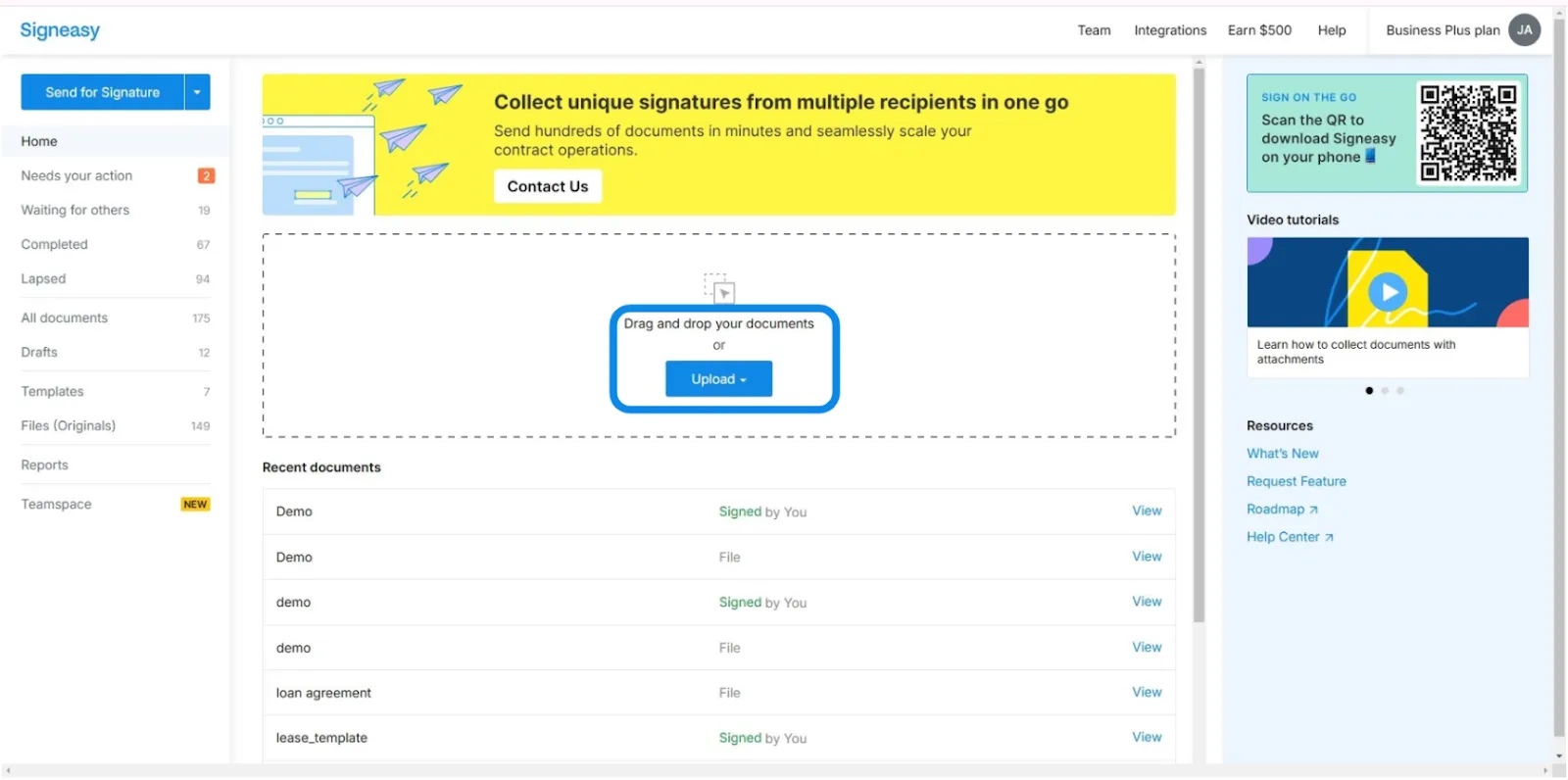1568x780 pixels.
Task: Click the 'File' status in the loan agreement row
Action: (729, 693)
